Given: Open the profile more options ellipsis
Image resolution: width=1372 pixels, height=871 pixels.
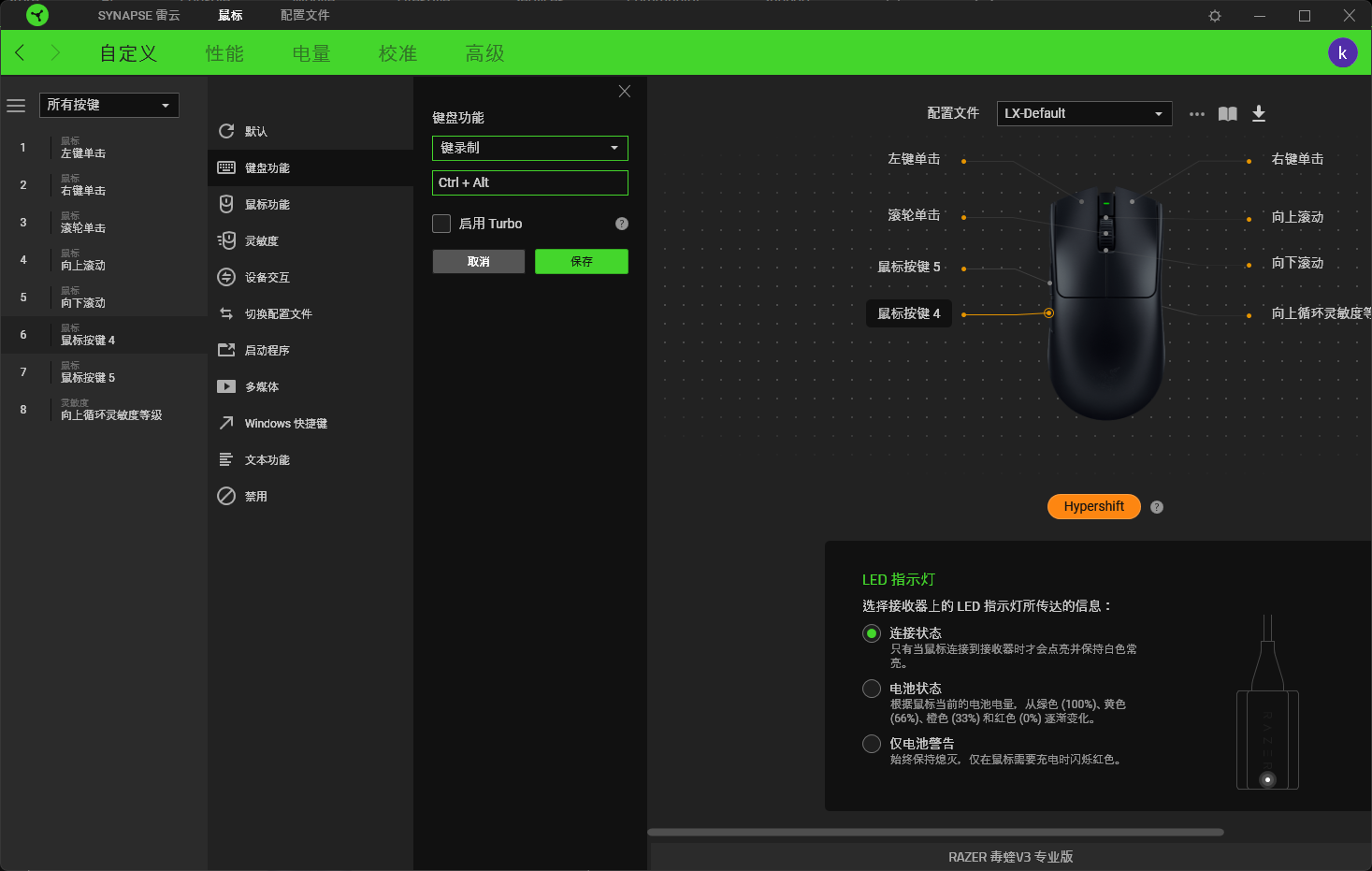Looking at the screenshot, I should [1197, 114].
